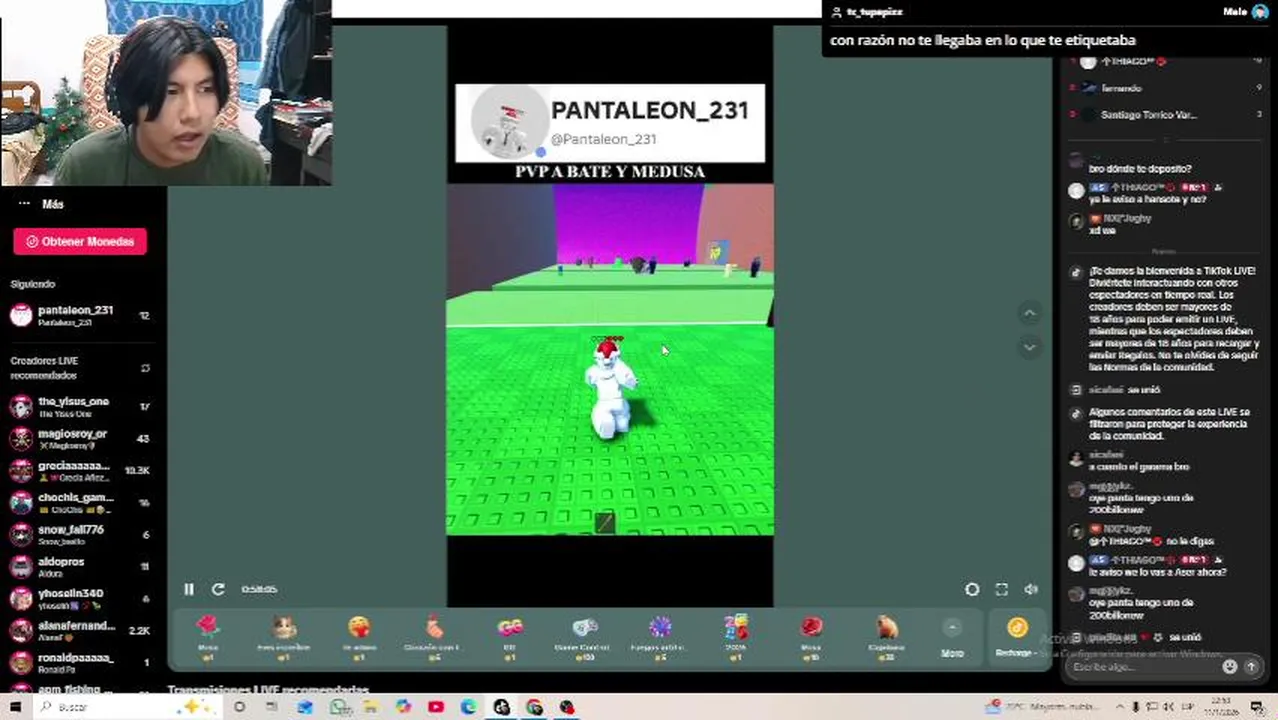Image resolution: width=1278 pixels, height=720 pixels.
Task: Open stream settings circle icon
Action: click(972, 590)
